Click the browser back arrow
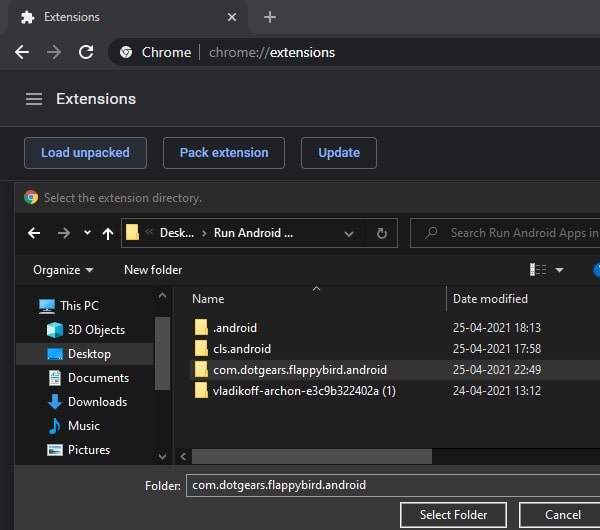Viewport: 600px width, 530px height. click(22, 52)
